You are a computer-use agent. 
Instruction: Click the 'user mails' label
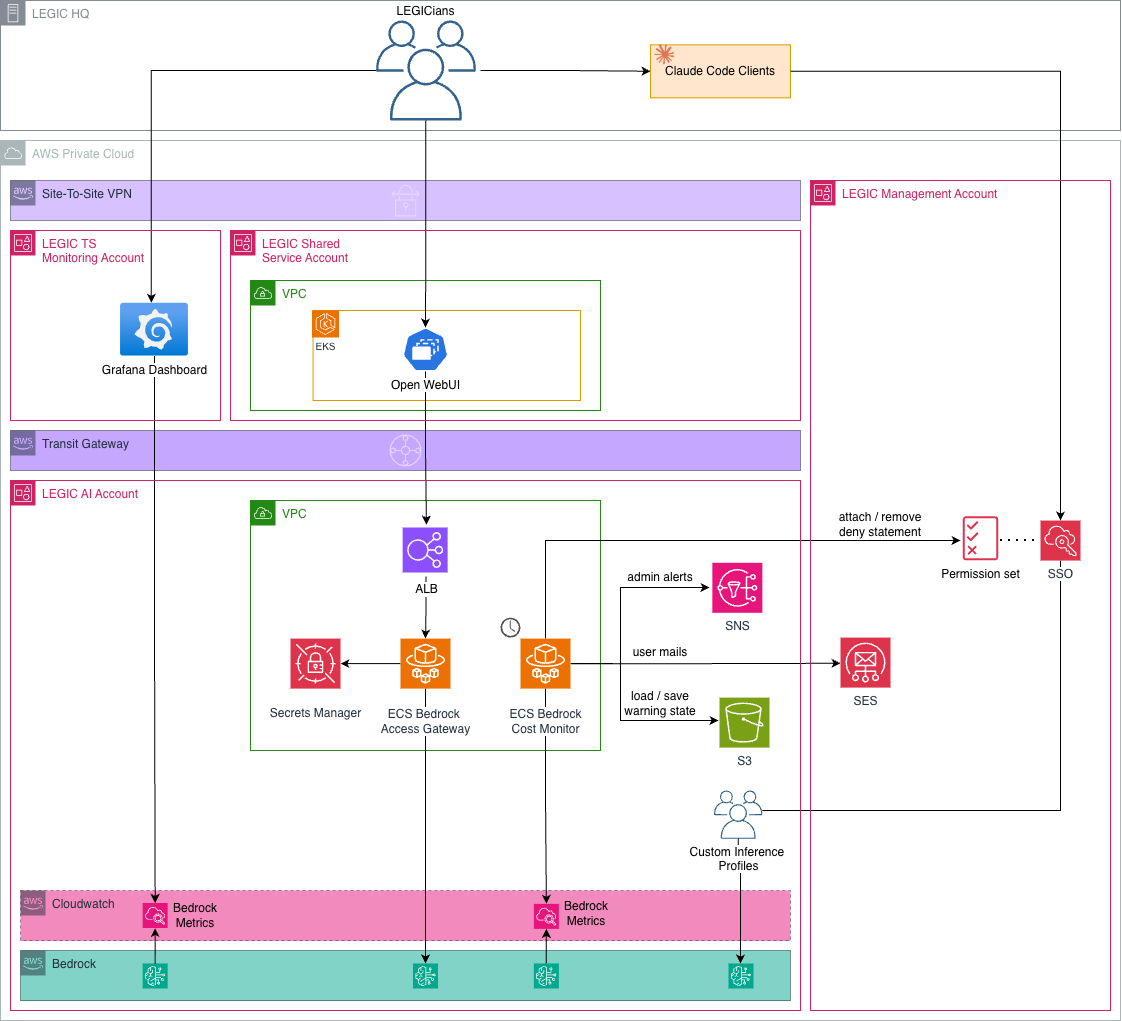coord(660,652)
